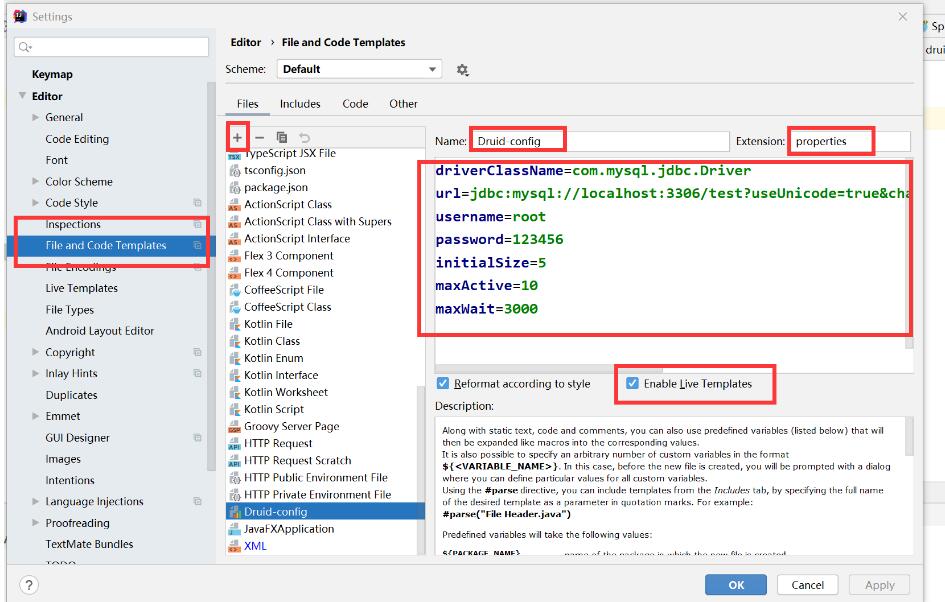Expand the Color Scheme node
The width and height of the screenshot is (945, 602).
(x=36, y=181)
